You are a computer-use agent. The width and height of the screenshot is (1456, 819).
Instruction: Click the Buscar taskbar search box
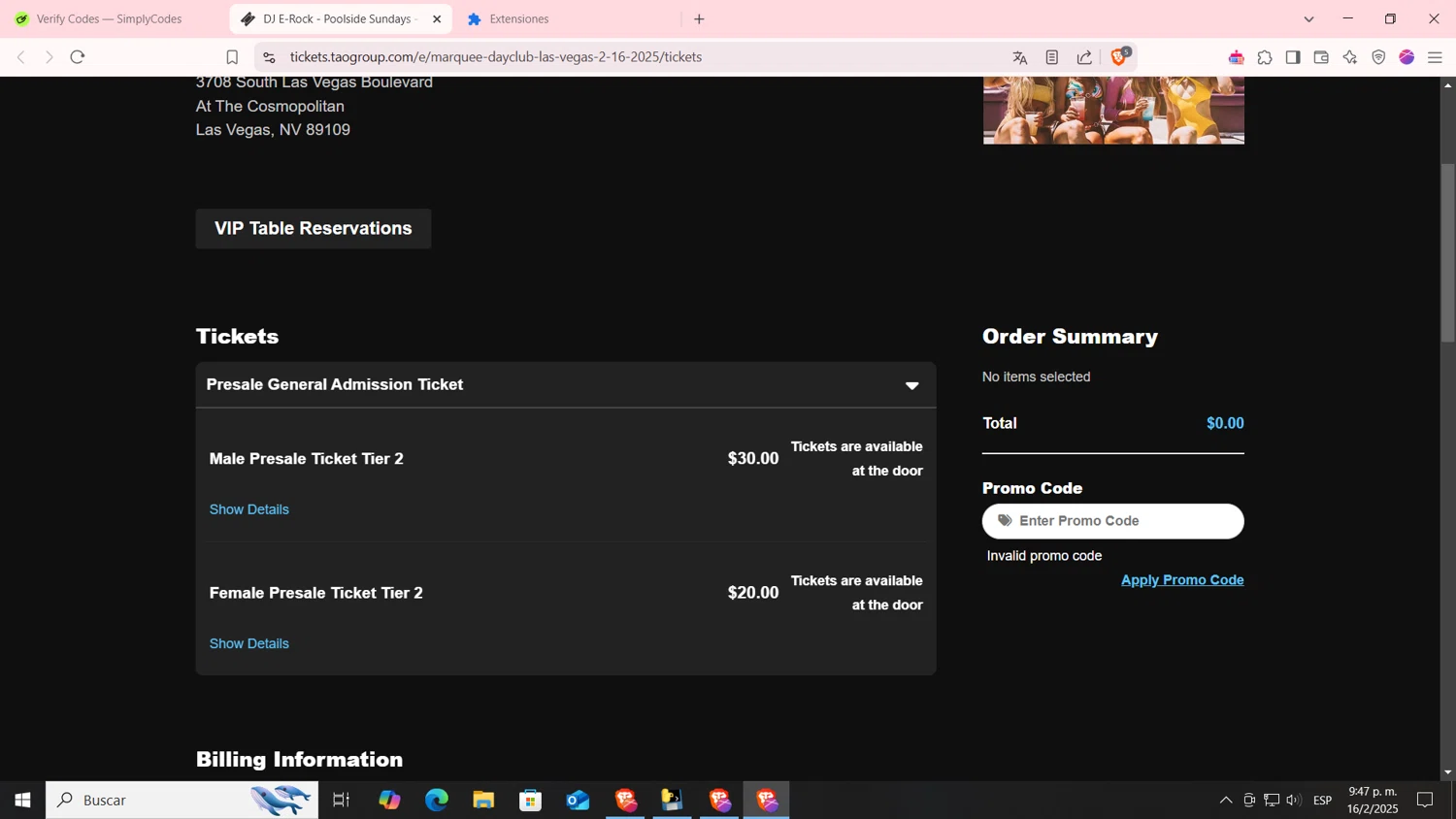point(182,800)
